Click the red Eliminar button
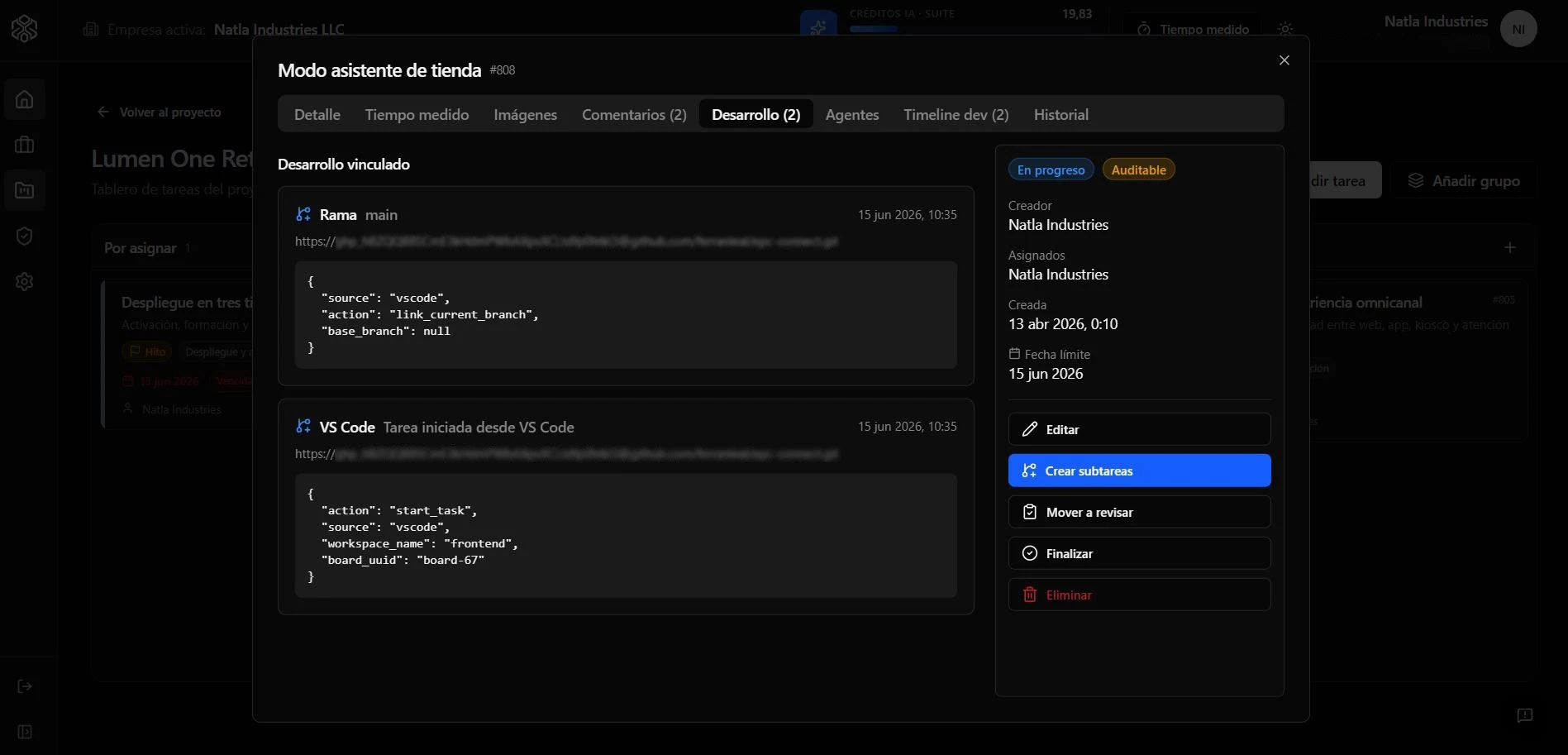The image size is (1568, 755). 1139,595
